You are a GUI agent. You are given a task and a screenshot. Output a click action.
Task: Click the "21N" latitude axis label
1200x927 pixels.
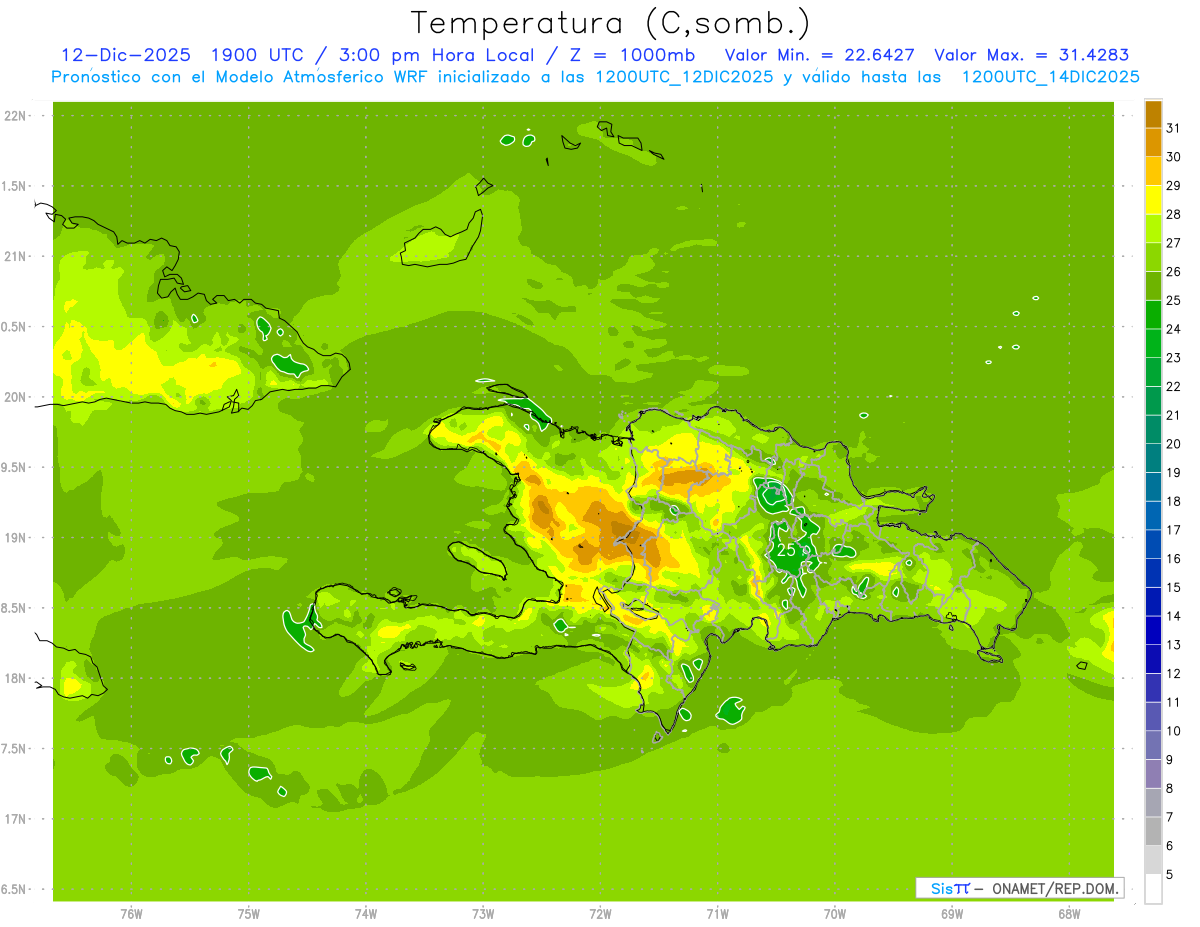(x=15, y=257)
